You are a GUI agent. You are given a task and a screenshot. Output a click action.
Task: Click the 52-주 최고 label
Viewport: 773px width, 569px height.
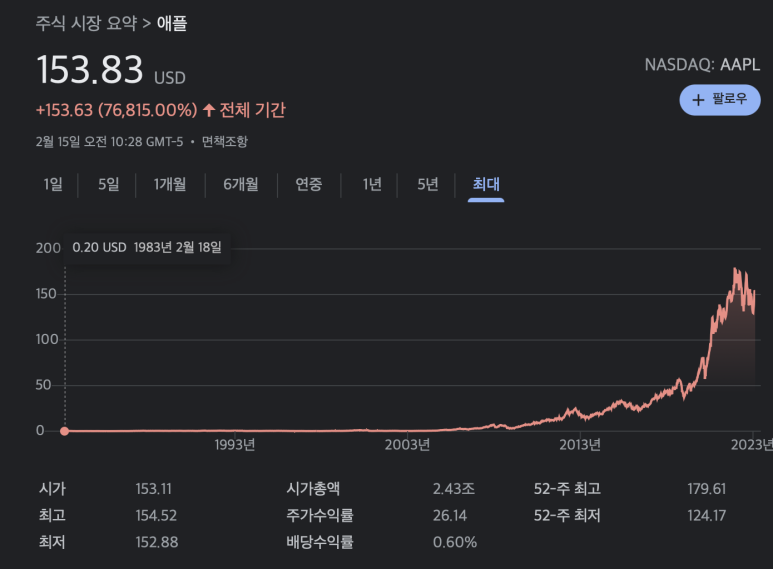point(567,489)
